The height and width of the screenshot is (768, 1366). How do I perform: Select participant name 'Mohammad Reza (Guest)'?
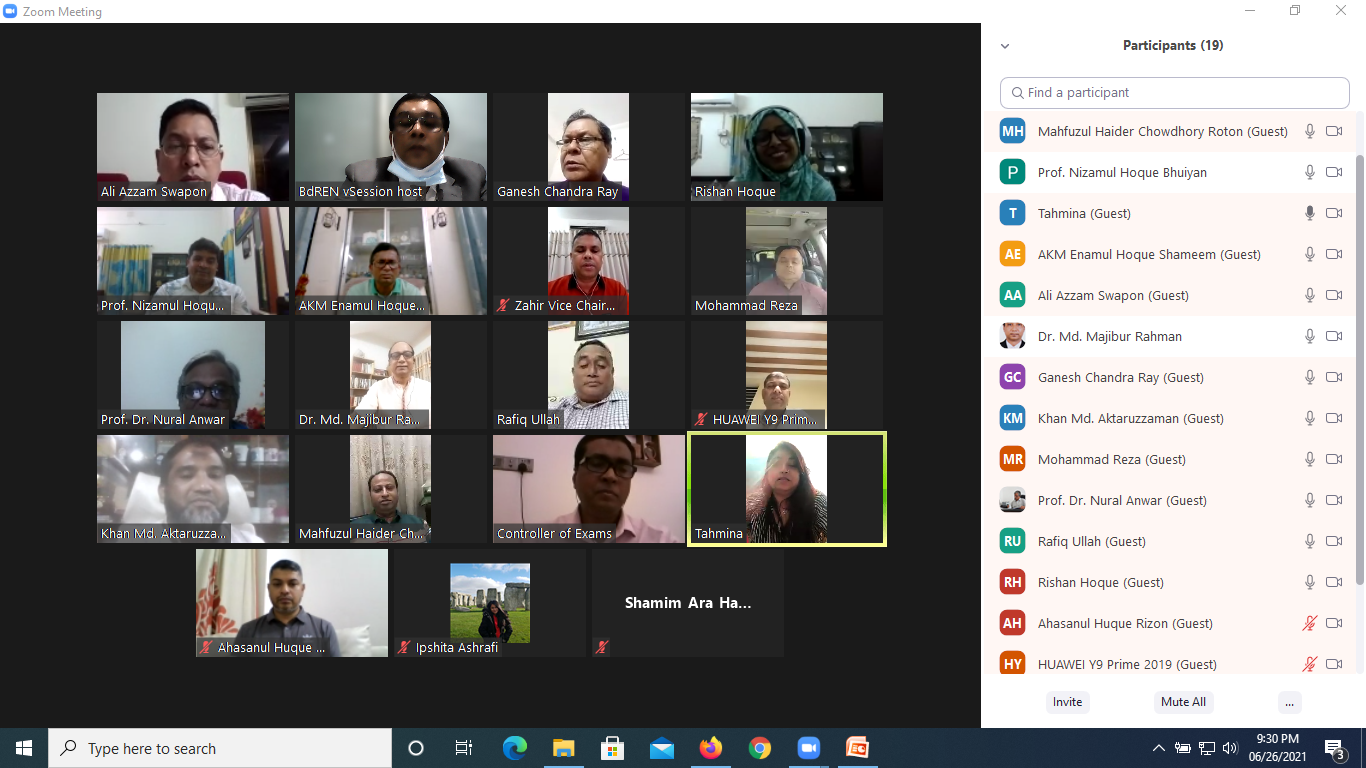coord(1112,459)
